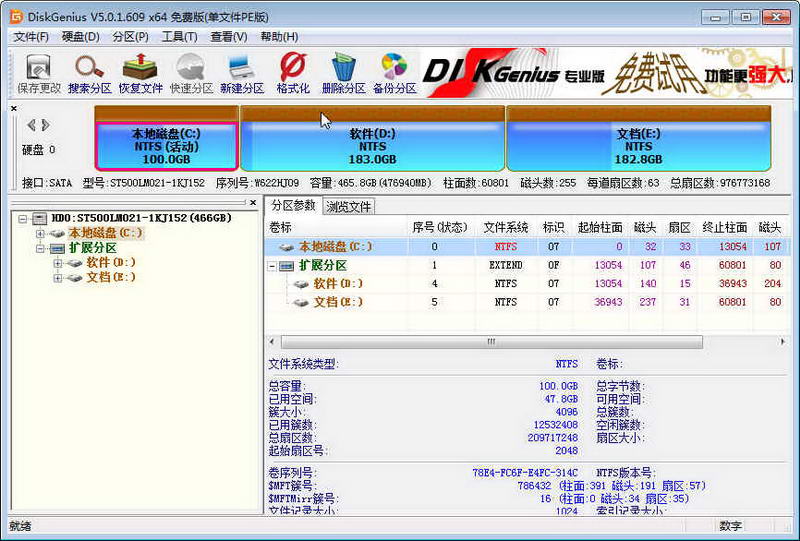Click the Save Changes (保存更改) toolbar icon
The image size is (800, 541).
39,74
